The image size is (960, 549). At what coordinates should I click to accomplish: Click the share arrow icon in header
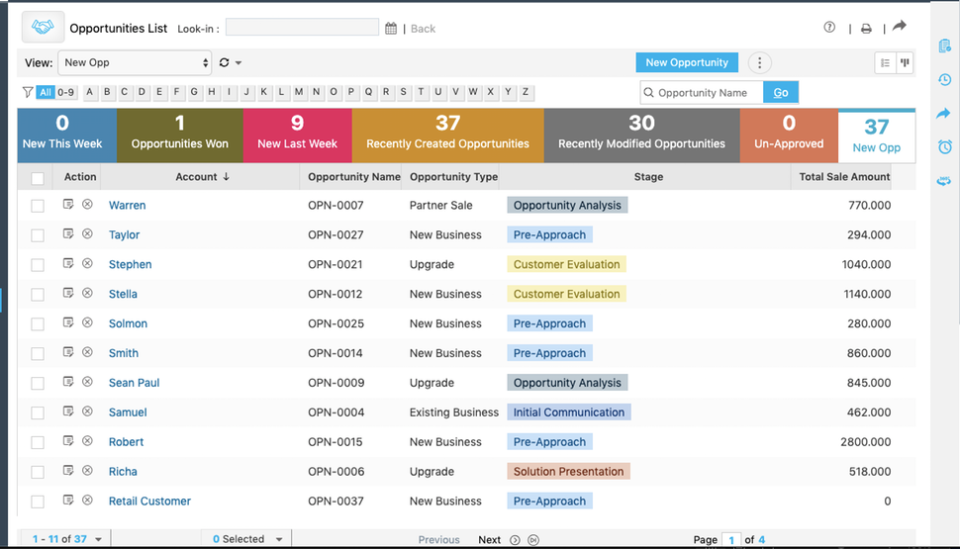point(899,27)
